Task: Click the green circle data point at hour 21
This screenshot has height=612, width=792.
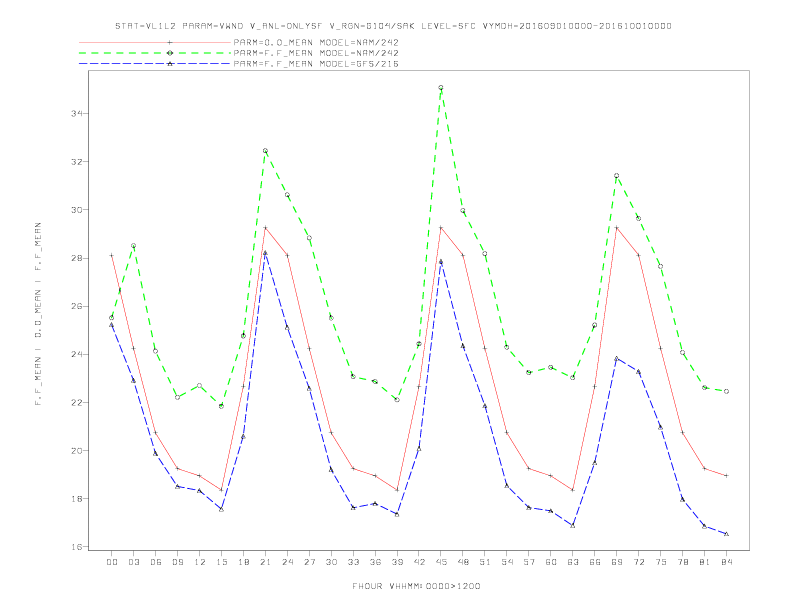Action: coord(265,151)
